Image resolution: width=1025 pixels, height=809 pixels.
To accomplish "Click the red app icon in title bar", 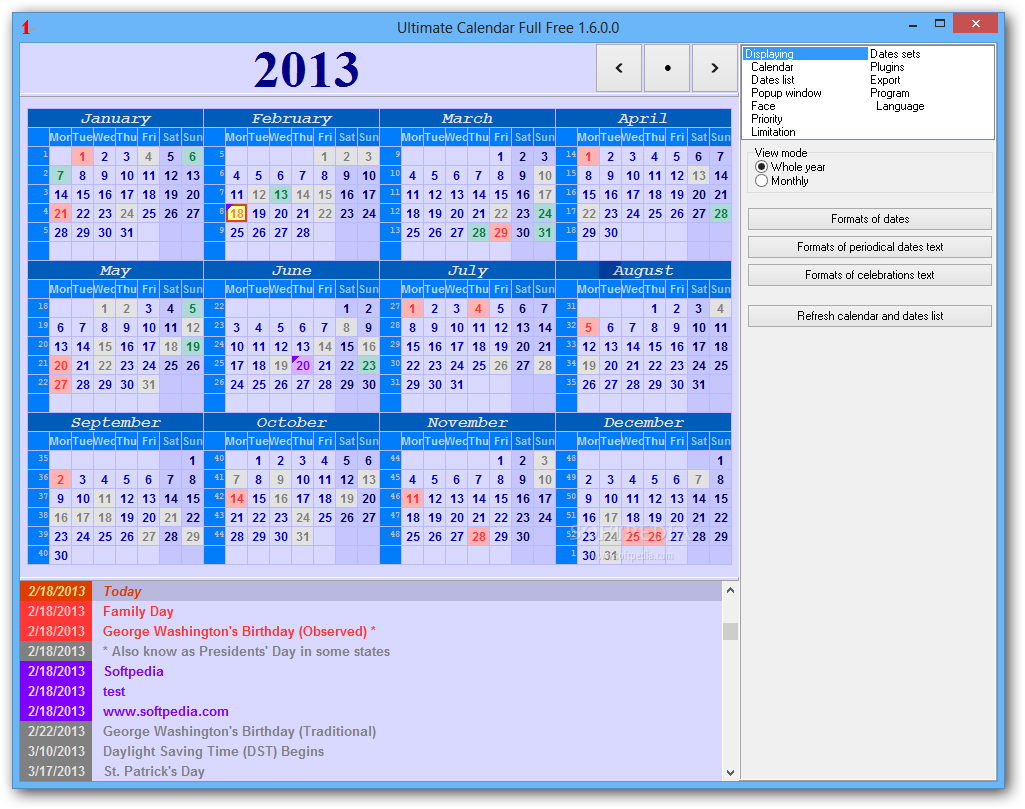I will (26, 27).
